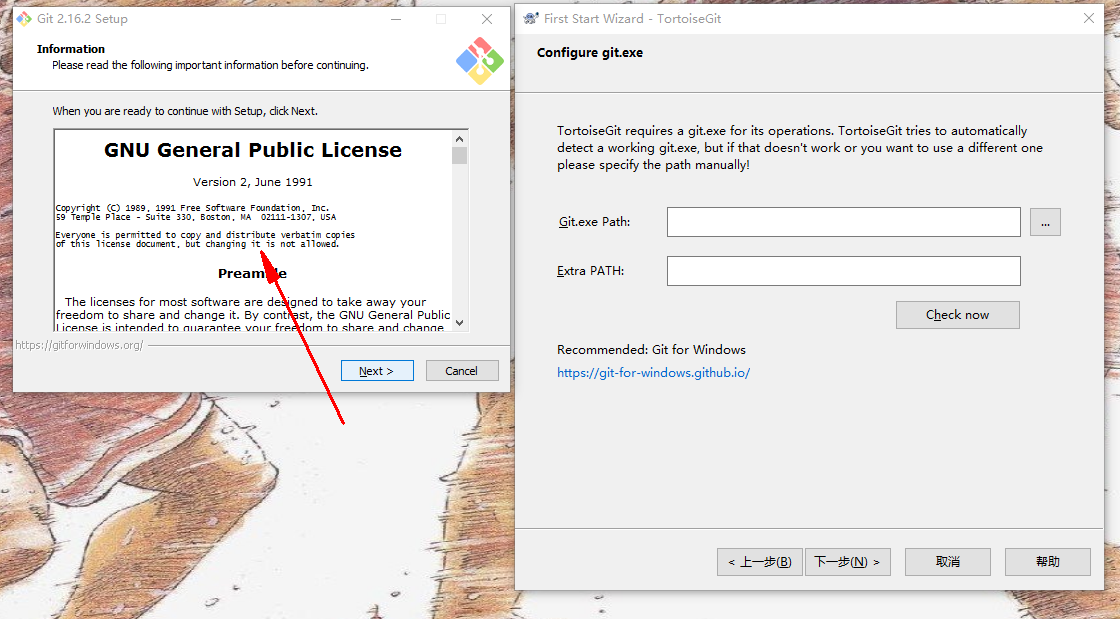
Task: Proceed with 下一步(N) button
Action: pos(847,562)
